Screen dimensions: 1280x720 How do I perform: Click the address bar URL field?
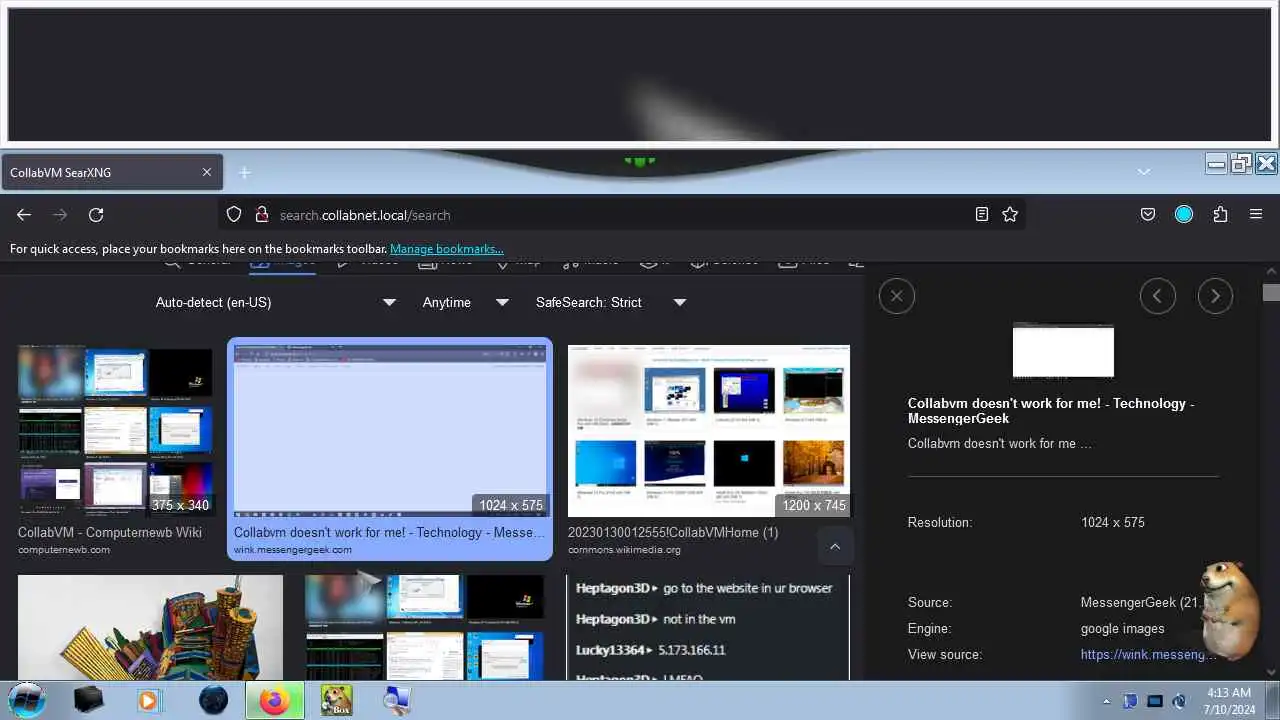coord(620,214)
